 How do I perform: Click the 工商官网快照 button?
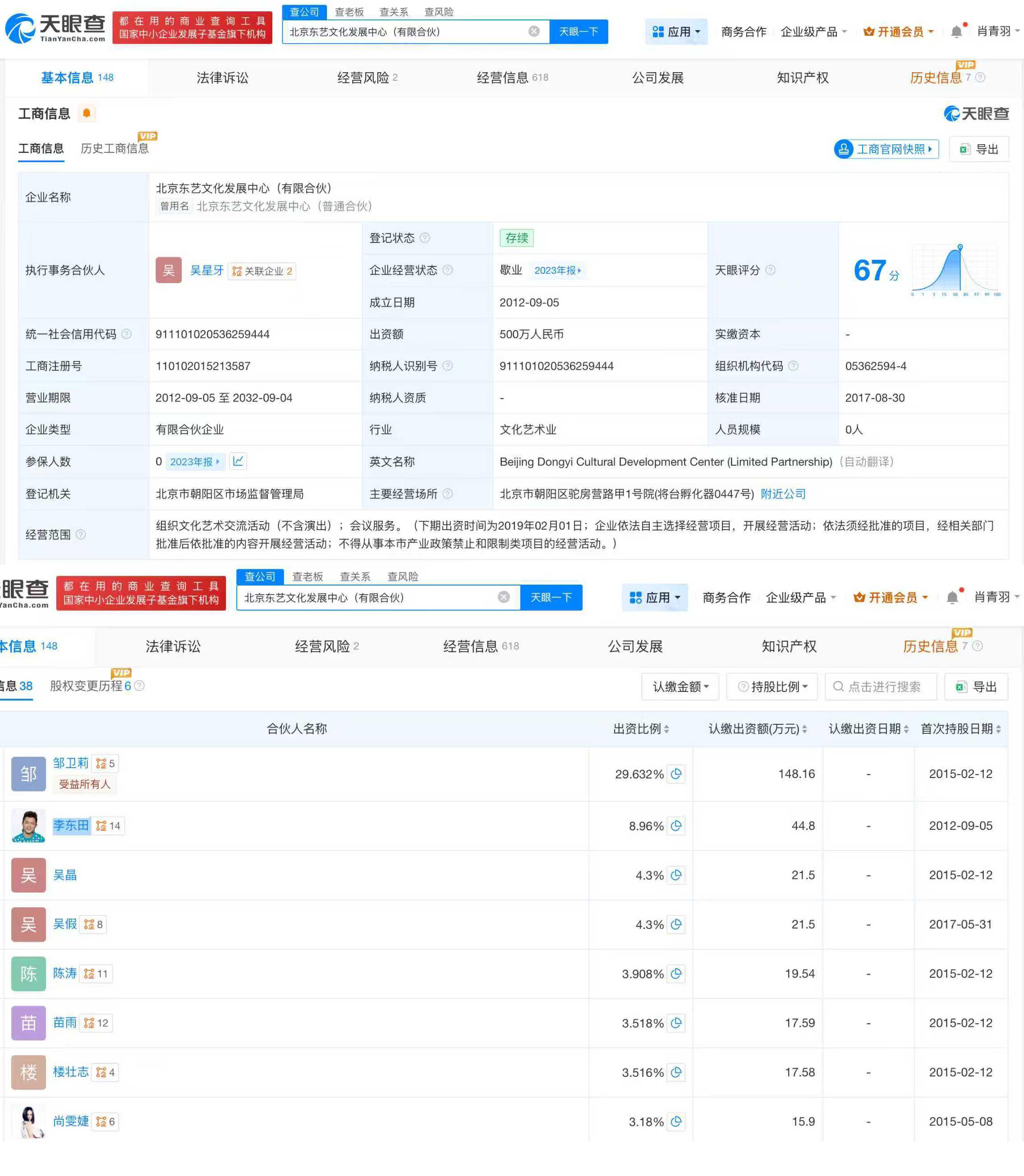click(886, 149)
